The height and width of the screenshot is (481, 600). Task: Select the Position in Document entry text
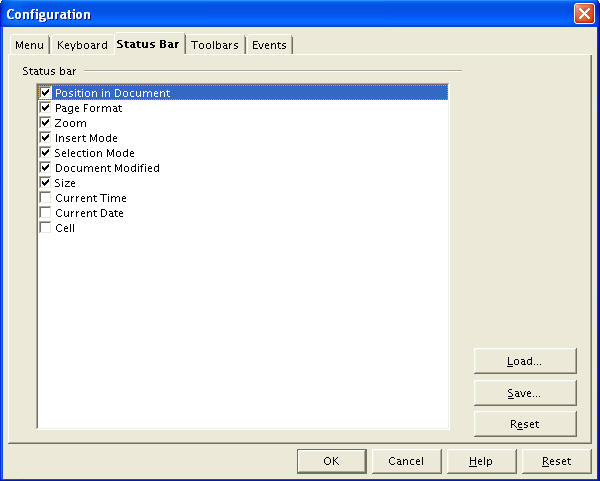pyautogui.click(x=112, y=93)
